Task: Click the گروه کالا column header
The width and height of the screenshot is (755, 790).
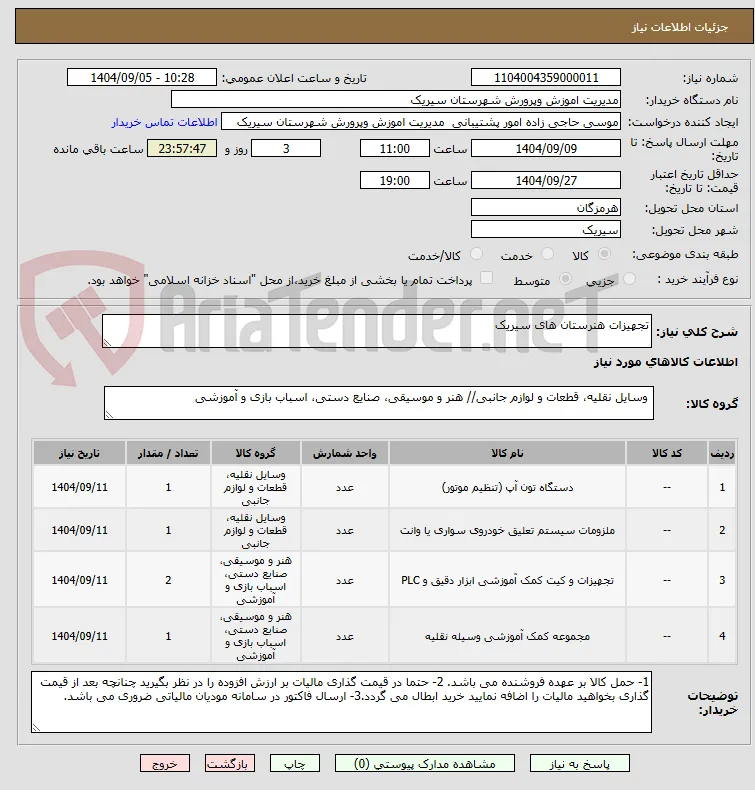Action: click(x=256, y=453)
